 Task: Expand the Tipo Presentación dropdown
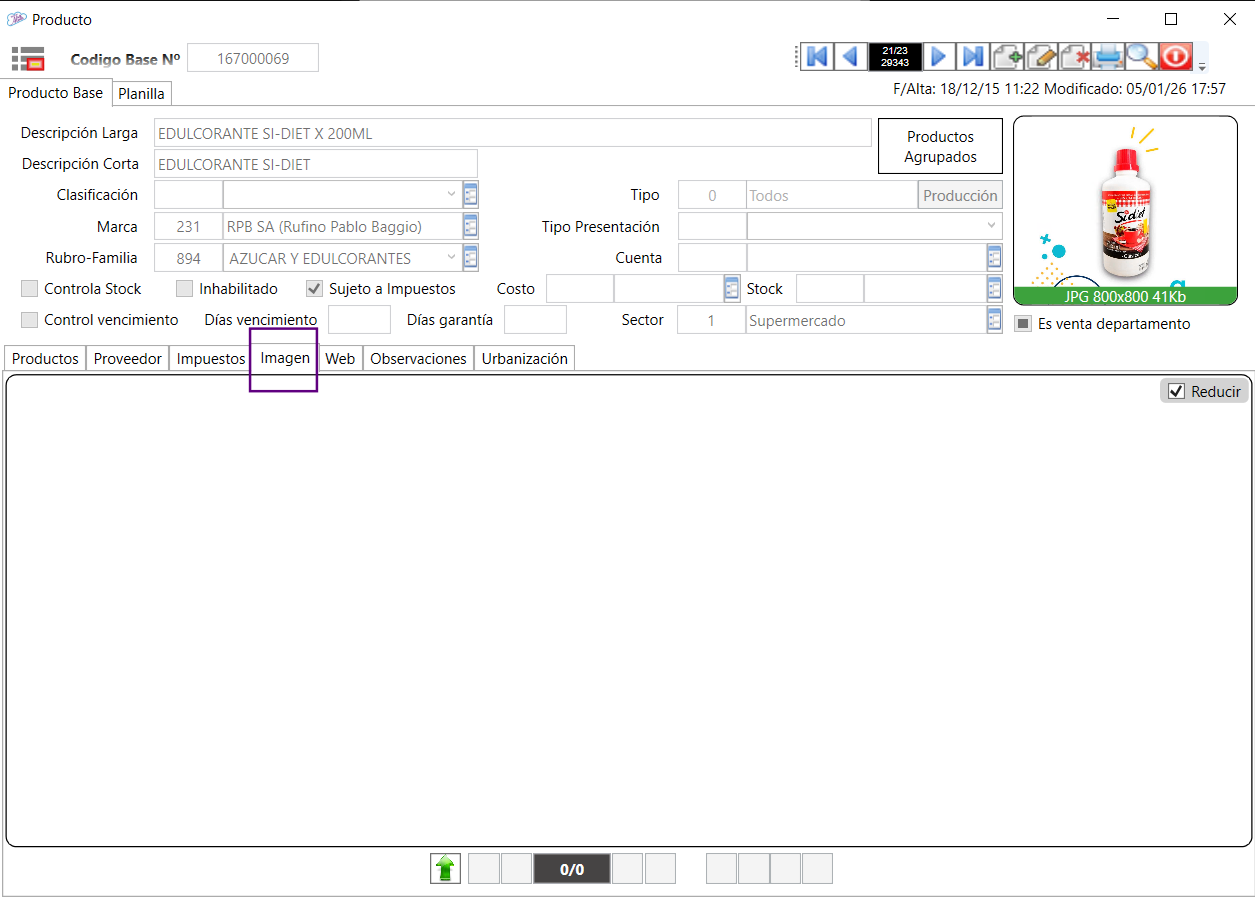(x=991, y=226)
